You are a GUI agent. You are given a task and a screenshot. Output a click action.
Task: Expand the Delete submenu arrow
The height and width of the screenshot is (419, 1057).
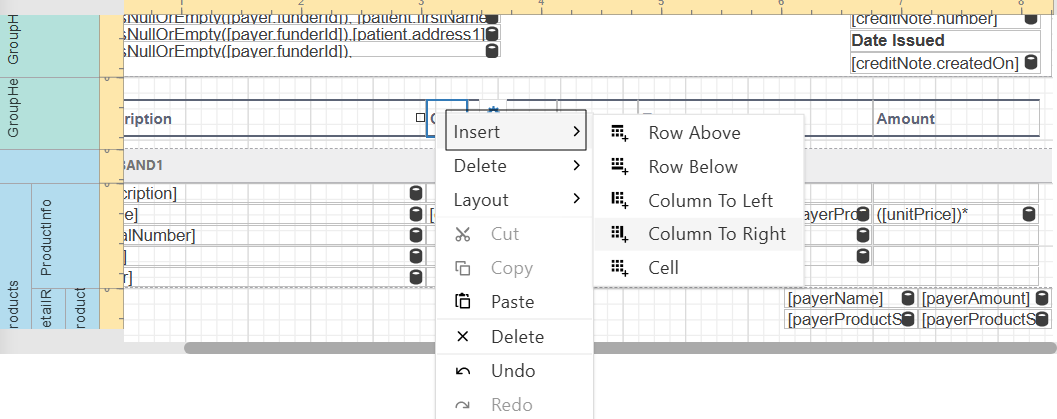[576, 166]
